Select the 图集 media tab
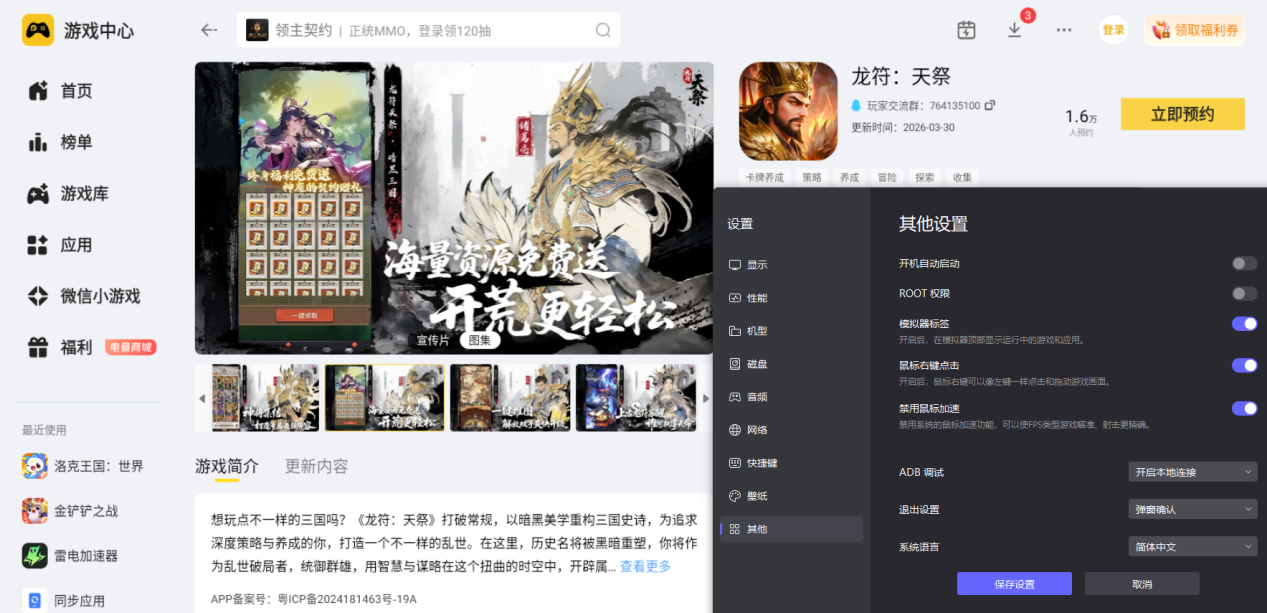1267x613 pixels. coord(480,340)
